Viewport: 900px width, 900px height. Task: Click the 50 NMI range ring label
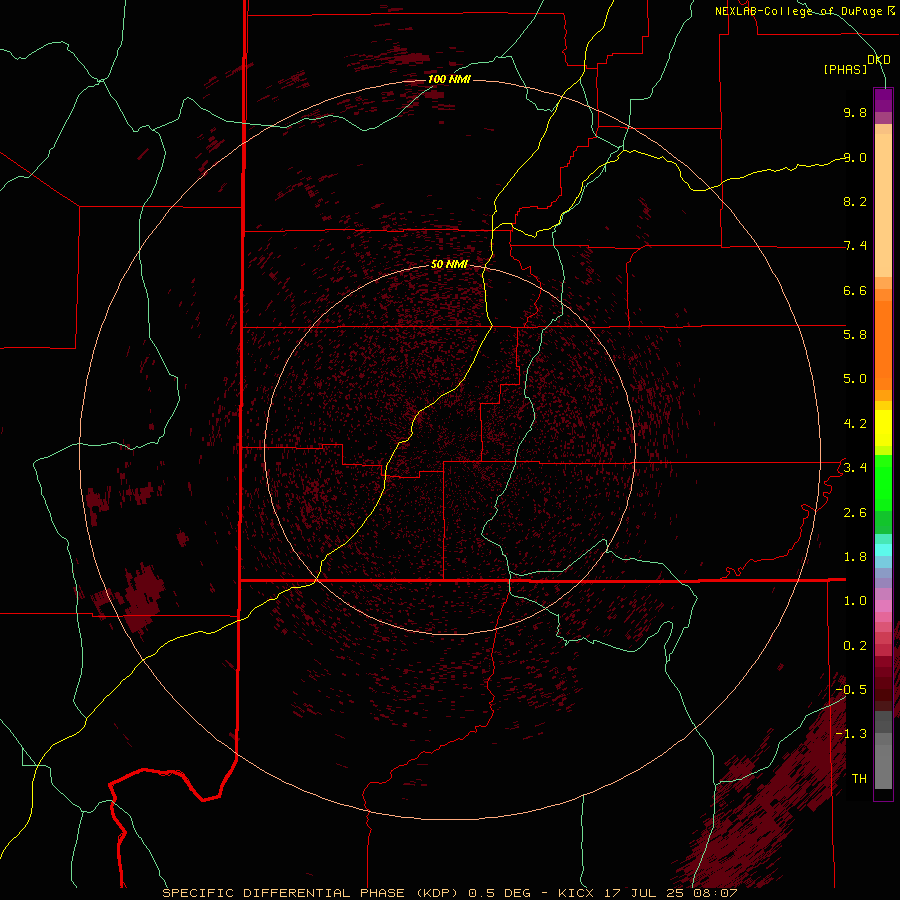[x=449, y=264]
